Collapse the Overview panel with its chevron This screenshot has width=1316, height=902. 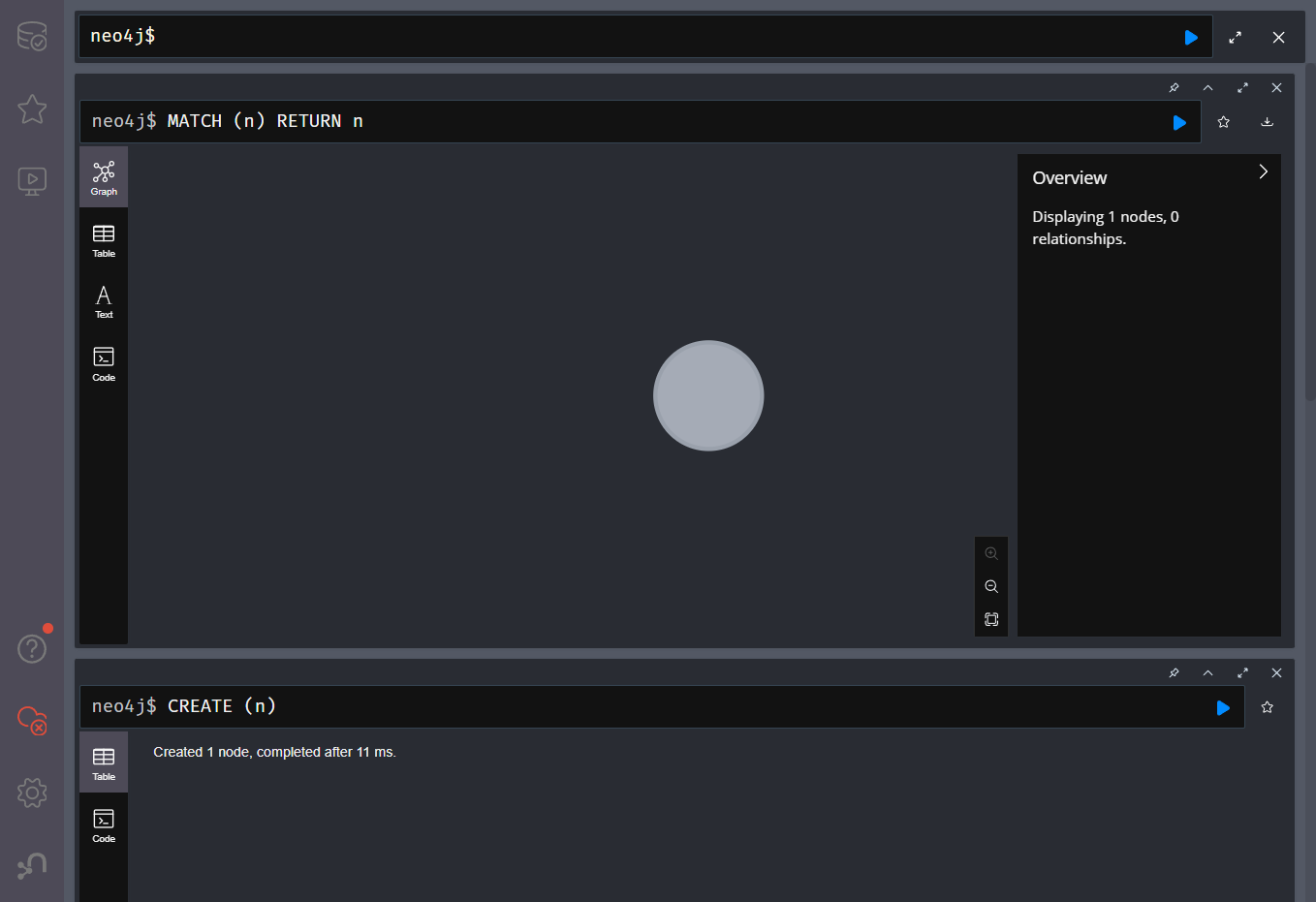pos(1263,171)
